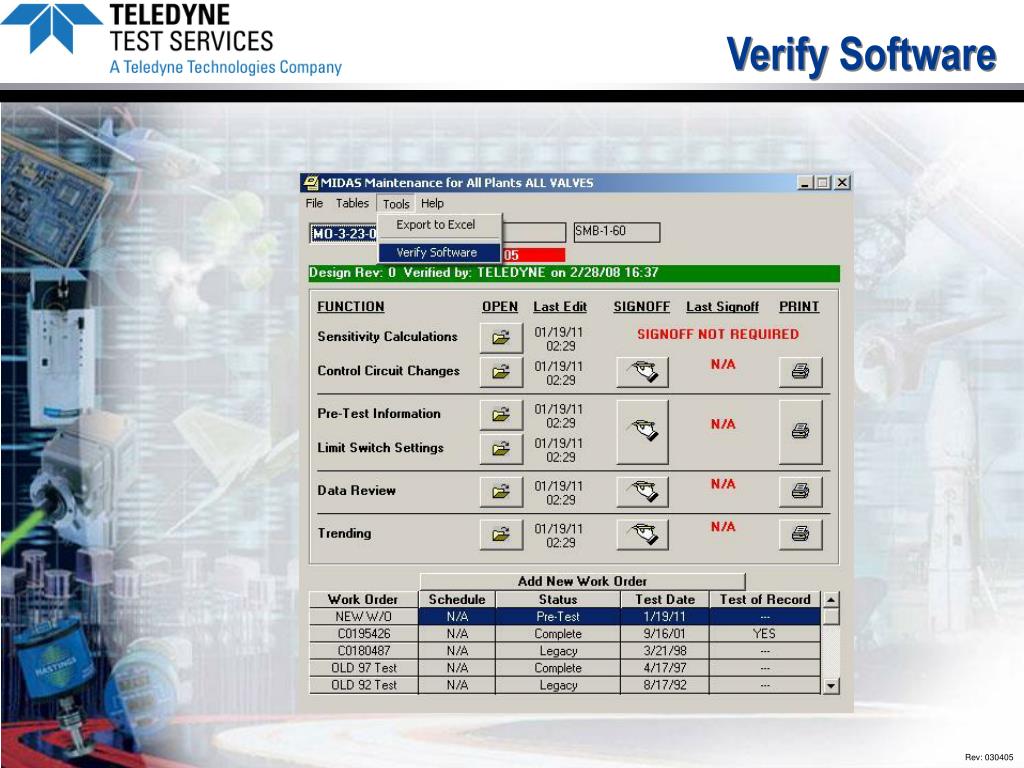Print Pre-Test and Limit Switch group
The image size is (1024, 768).
801,432
